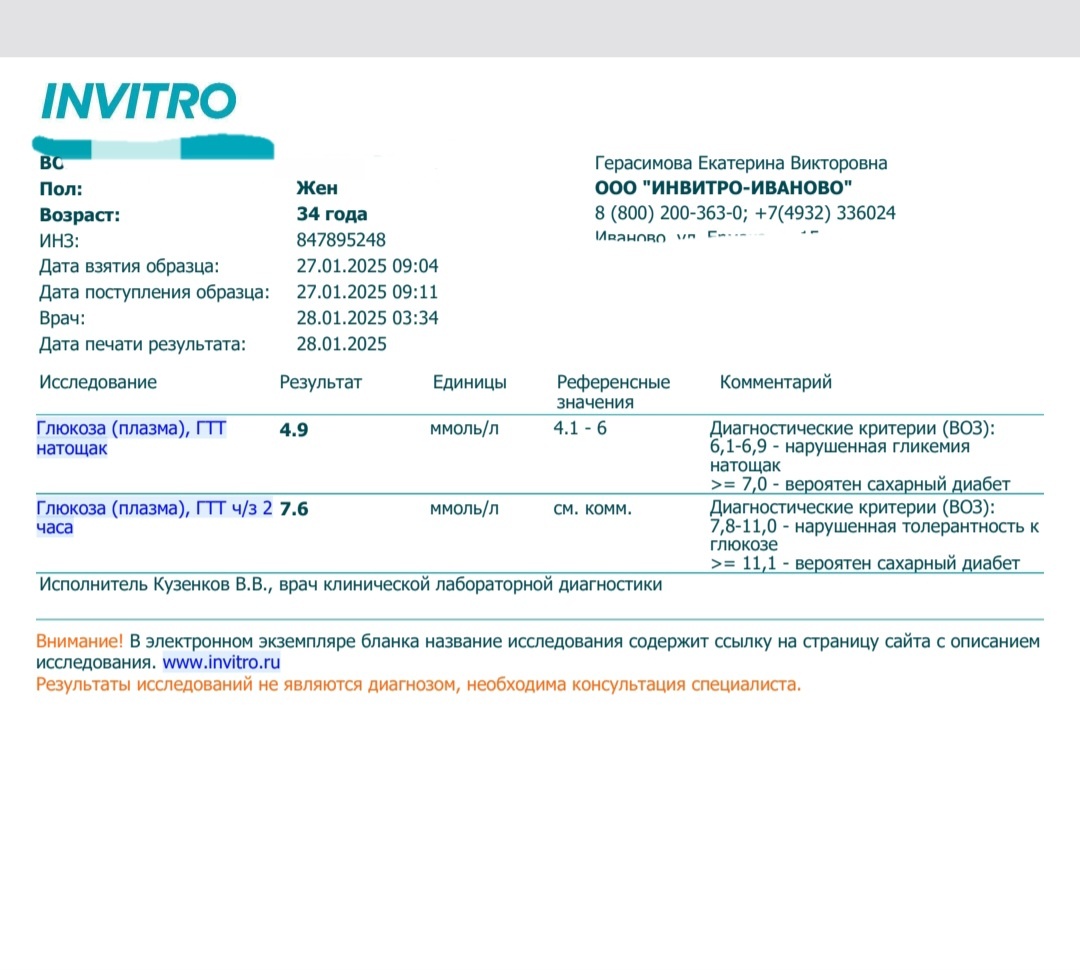Click the 'Дата печати результата:' label
1080x970 pixels.
pyautogui.click(x=142, y=344)
